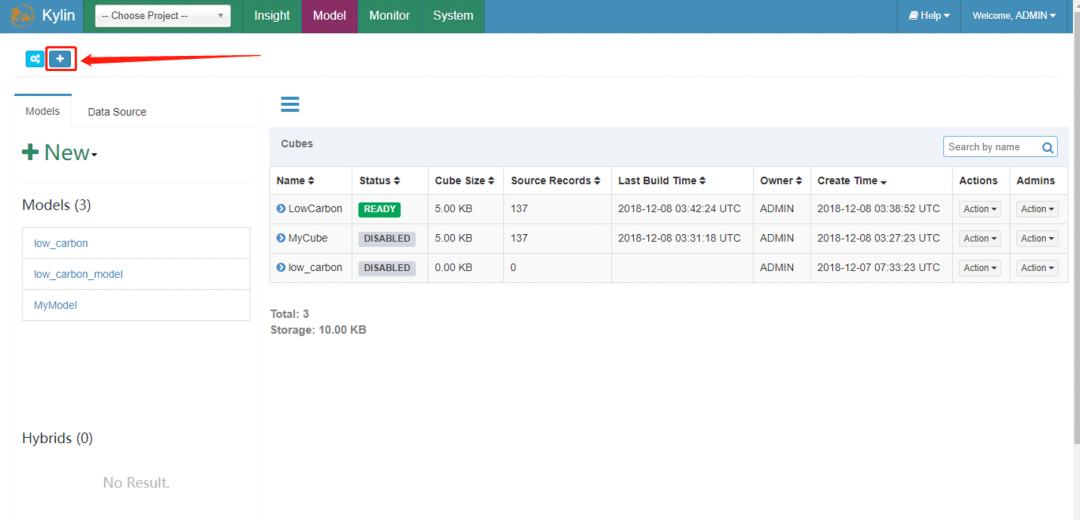Image resolution: width=1080 pixels, height=520 pixels.
Task: Click the Kylin brand name
Action: click(59, 15)
